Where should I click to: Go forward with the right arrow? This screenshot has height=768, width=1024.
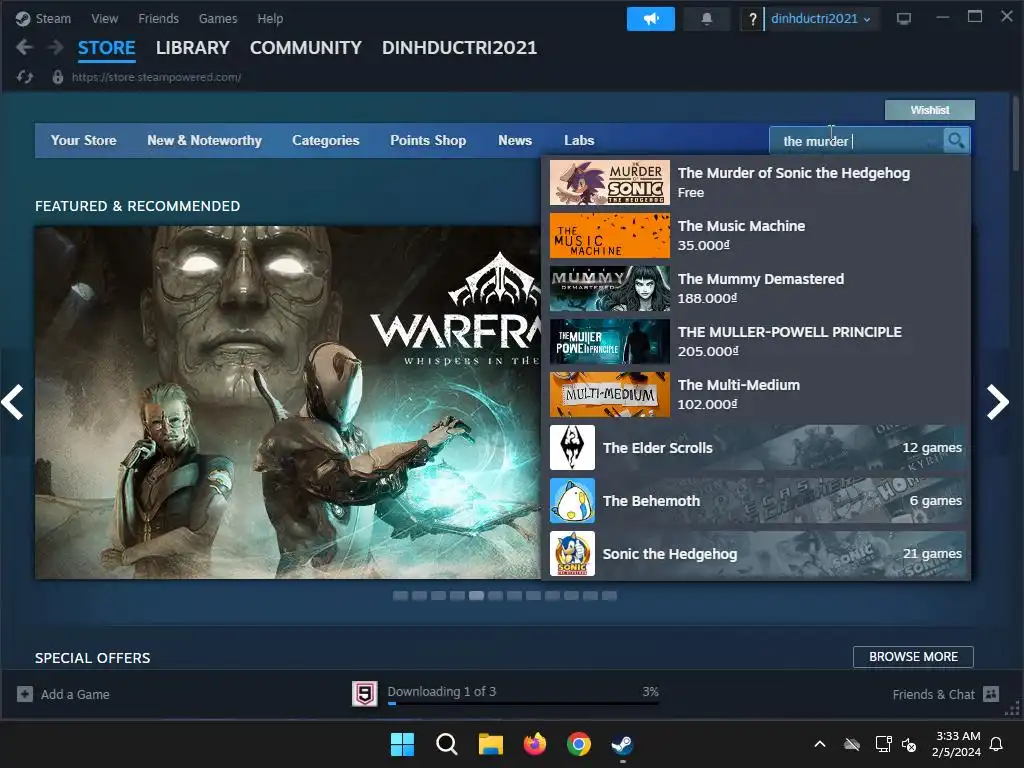[56, 47]
